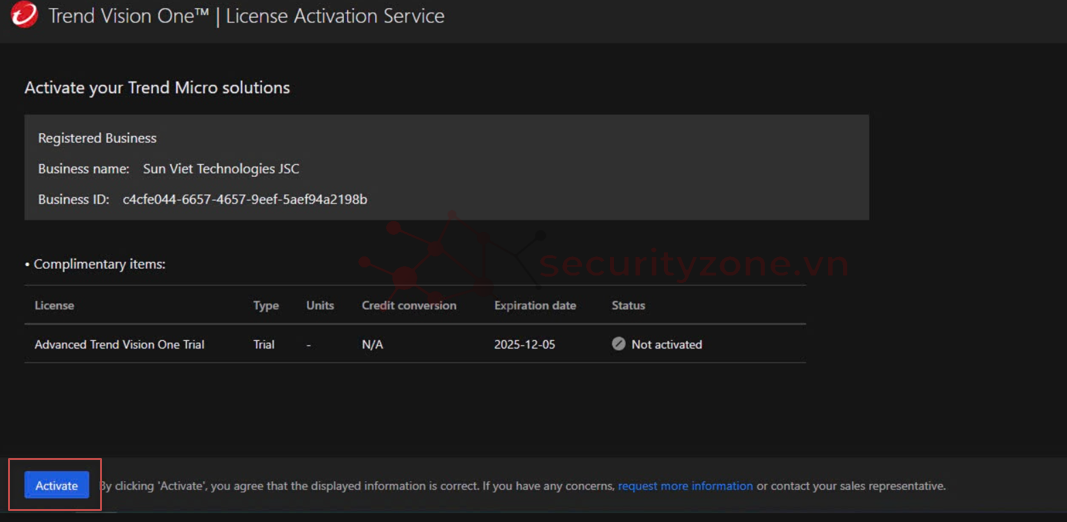Click the Credit conversion column header
The image size is (1067, 522).
click(x=409, y=305)
